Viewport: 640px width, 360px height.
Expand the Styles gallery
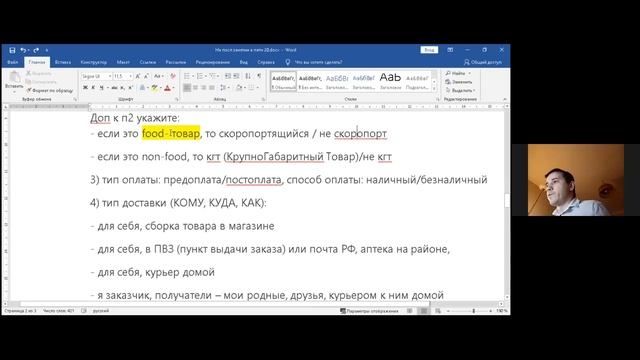434,88
